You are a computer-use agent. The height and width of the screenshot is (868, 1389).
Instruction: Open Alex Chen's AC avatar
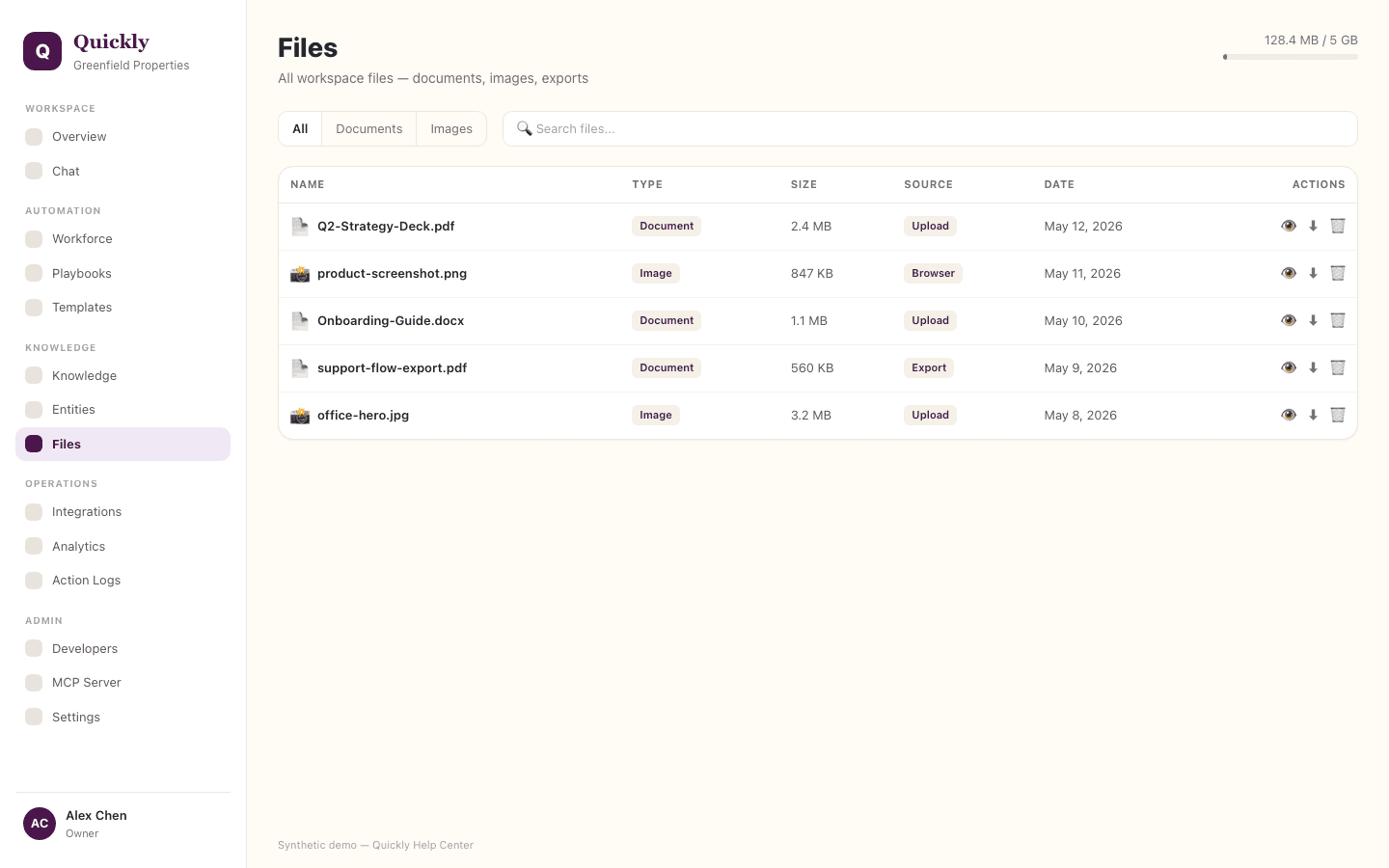point(40,824)
